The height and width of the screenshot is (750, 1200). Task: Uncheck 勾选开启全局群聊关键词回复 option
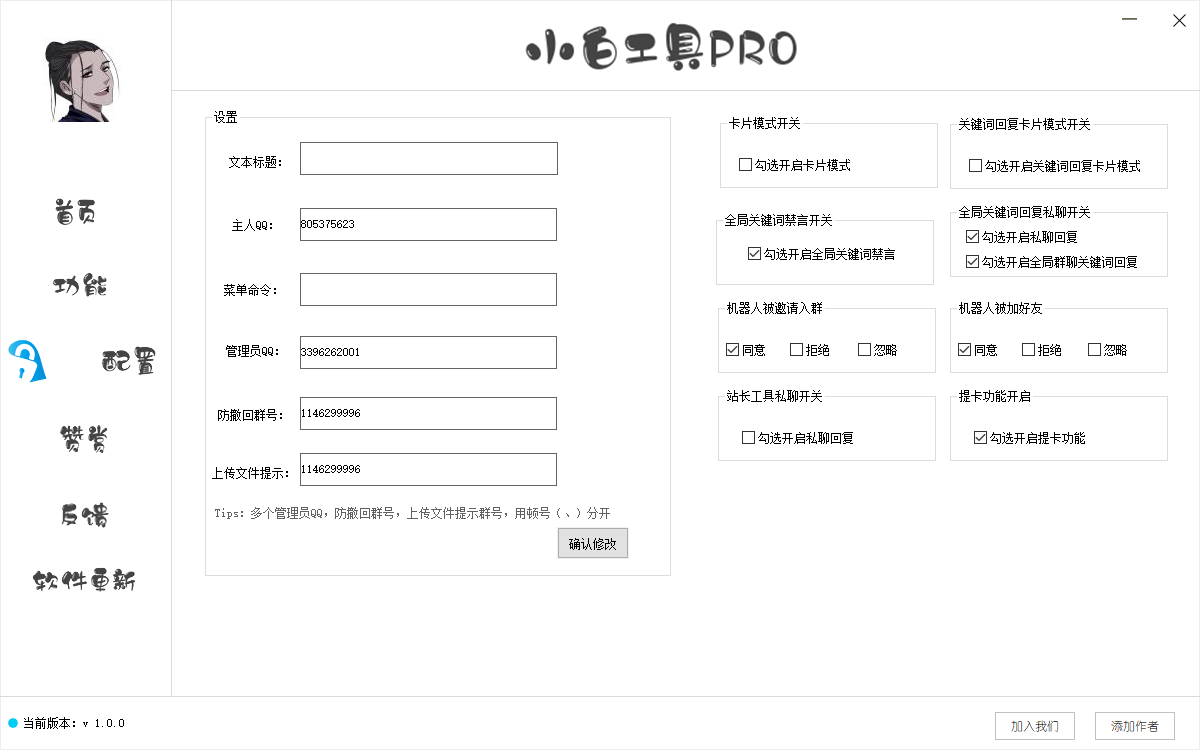tap(972, 262)
